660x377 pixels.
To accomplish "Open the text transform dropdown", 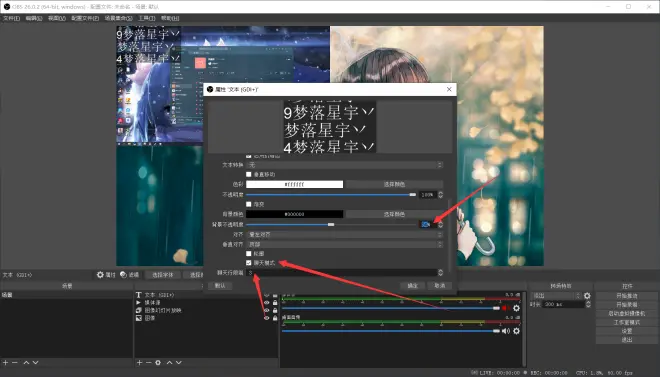I will click(x=344, y=165).
